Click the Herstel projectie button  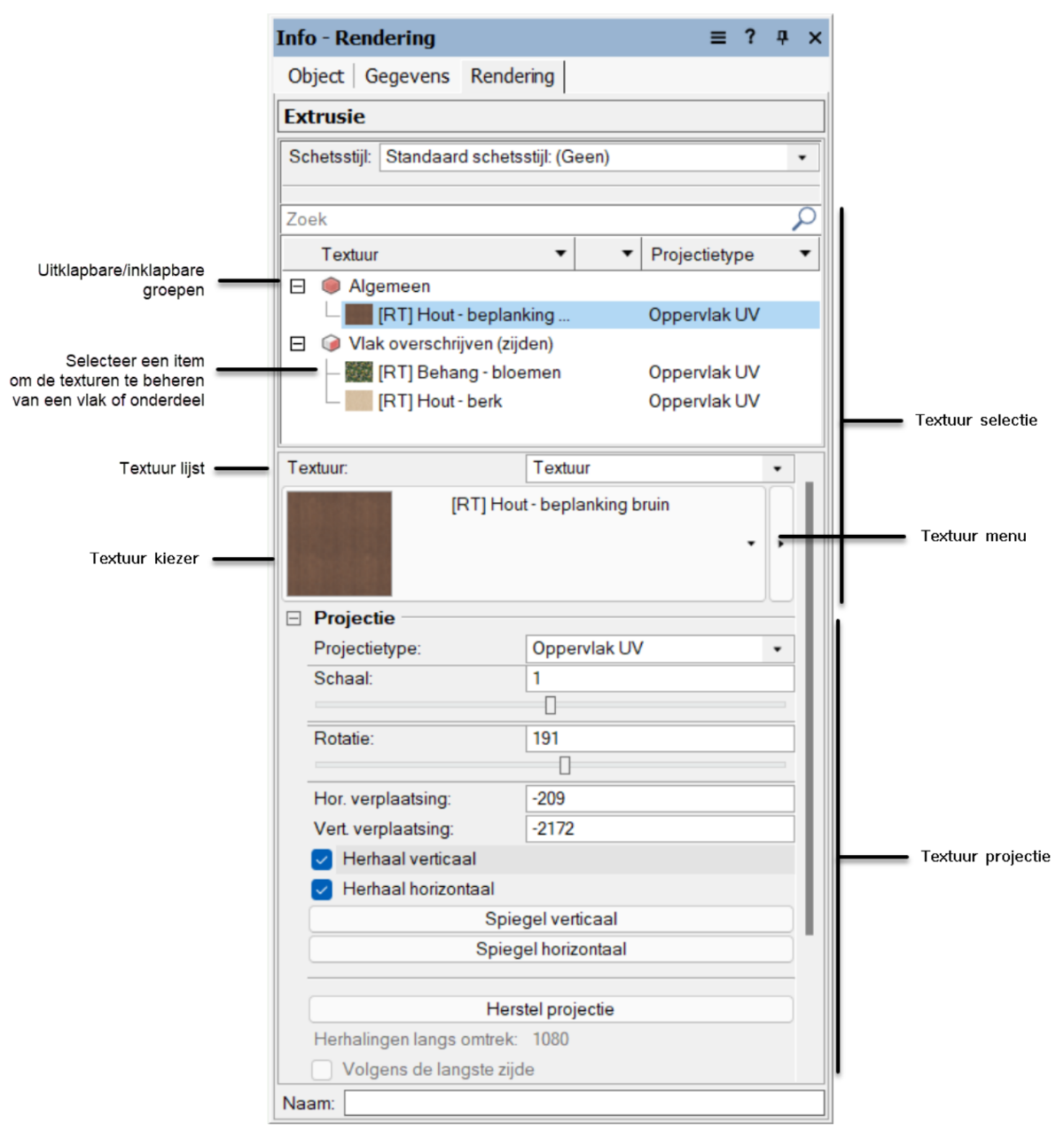coord(551,1009)
